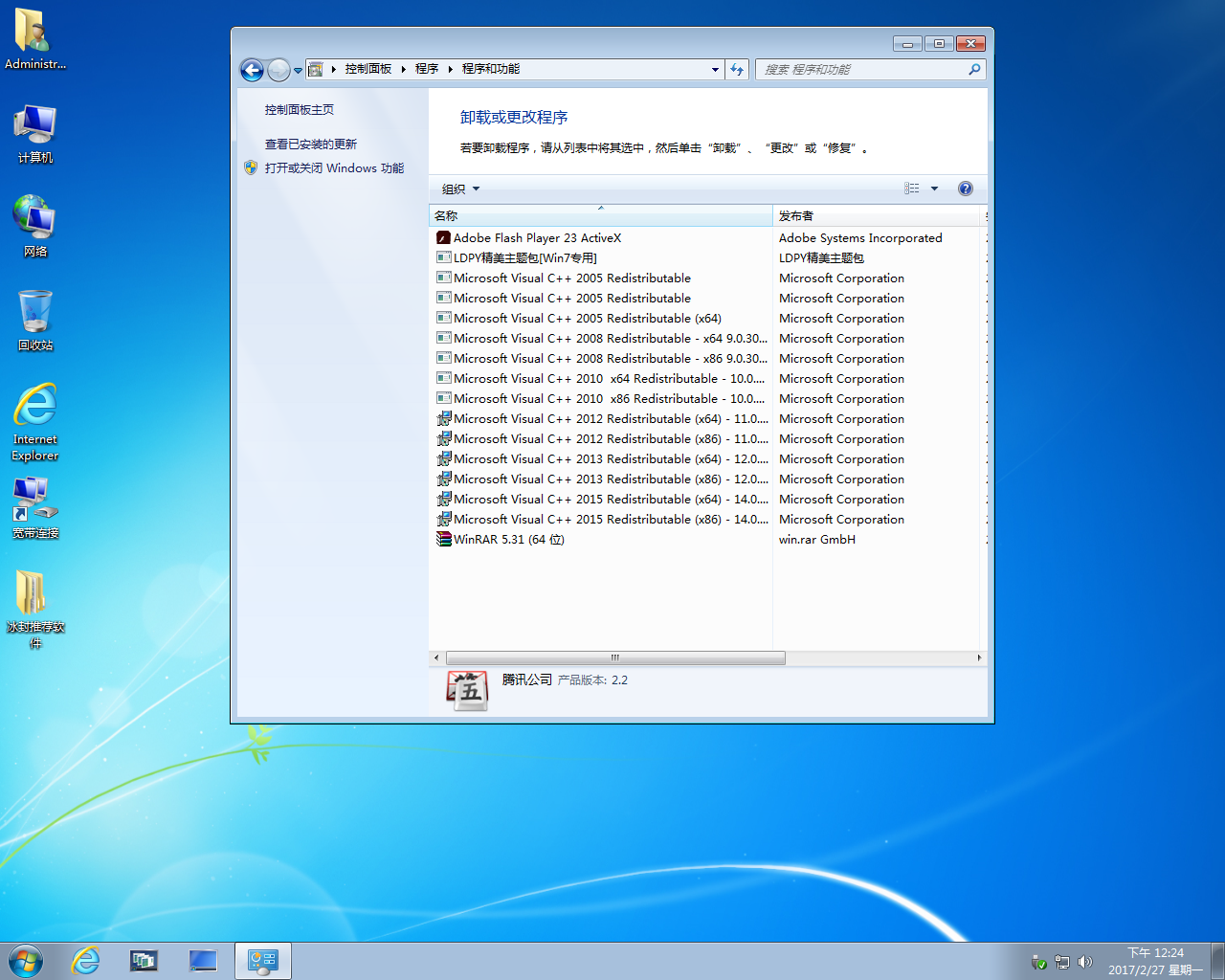Expand arrow after 控制面板 in breadcrumb
This screenshot has height=980, width=1225.
(x=404, y=69)
